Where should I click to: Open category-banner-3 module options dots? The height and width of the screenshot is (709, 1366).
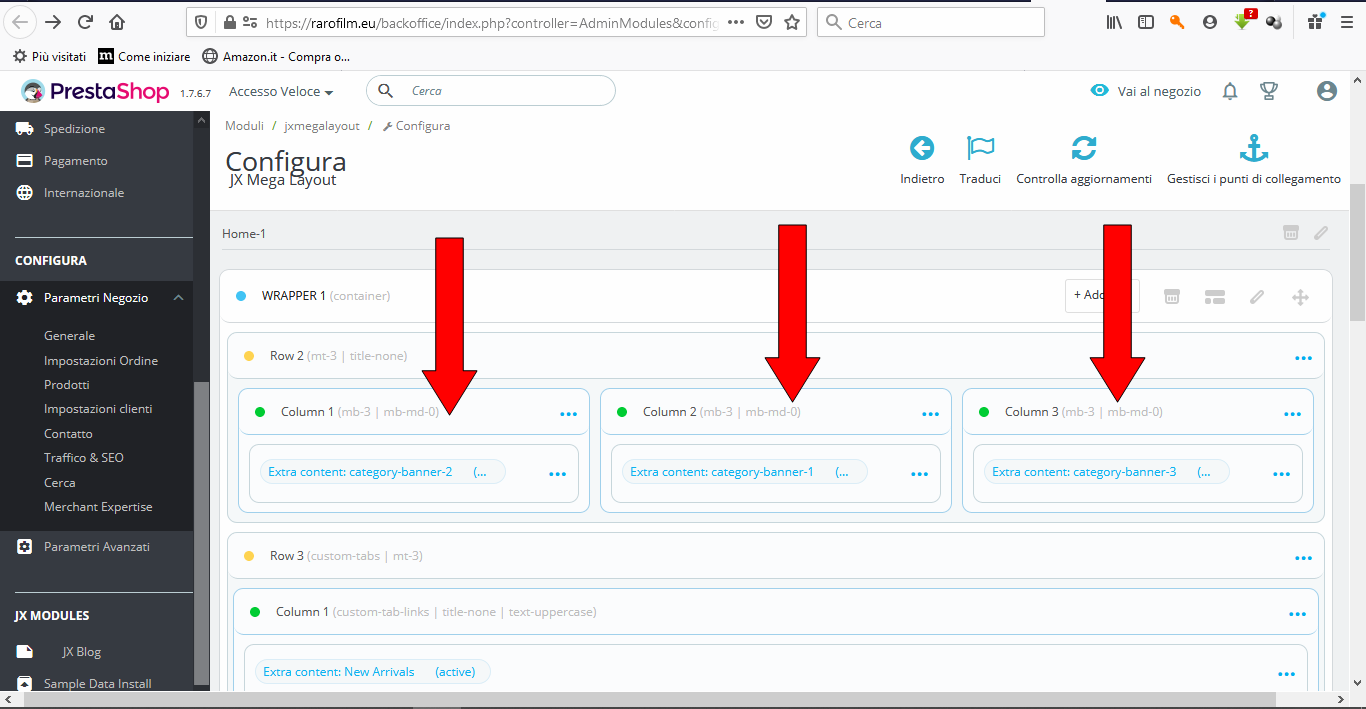point(1282,474)
